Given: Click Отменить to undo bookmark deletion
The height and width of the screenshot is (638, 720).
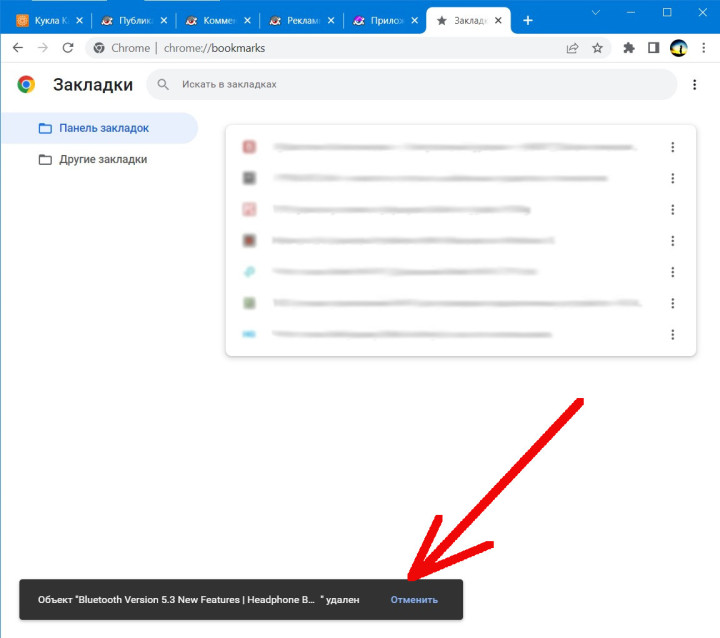Looking at the screenshot, I should (x=414, y=600).
